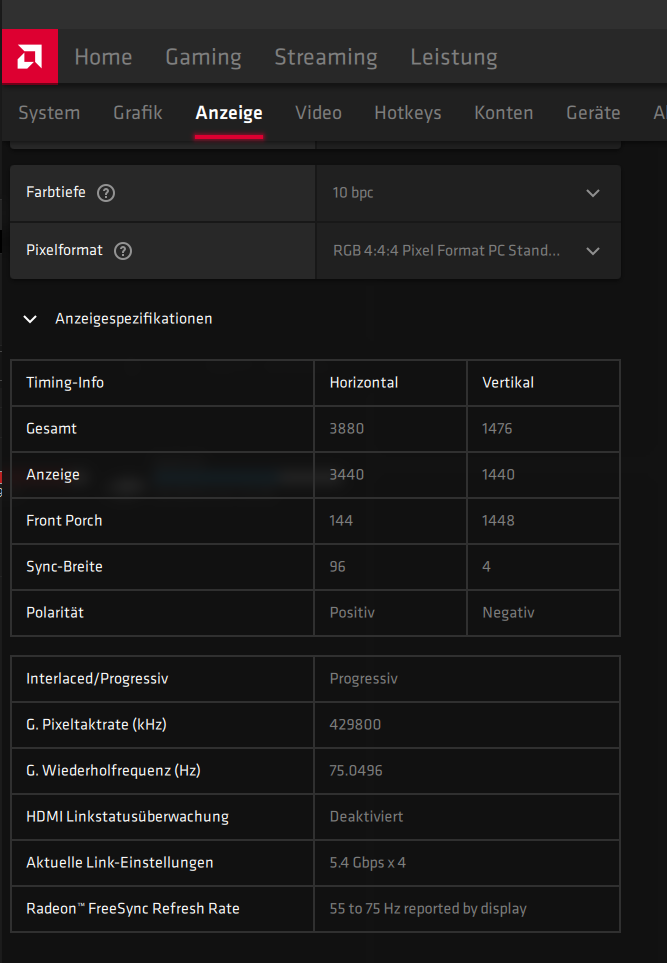Select the Deaktiviert value
Viewport: 667px width, 963px height.
point(366,817)
